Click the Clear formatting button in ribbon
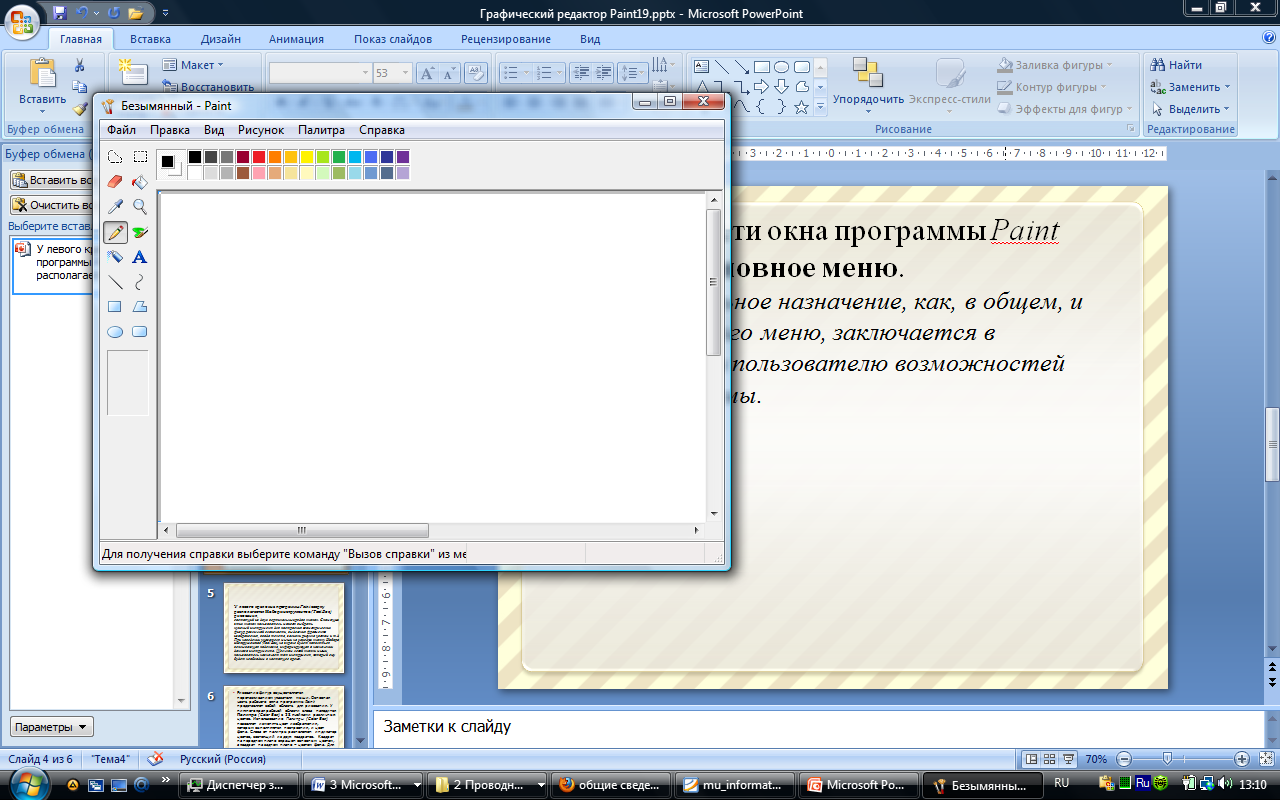This screenshot has height=800, width=1280. [x=477, y=73]
